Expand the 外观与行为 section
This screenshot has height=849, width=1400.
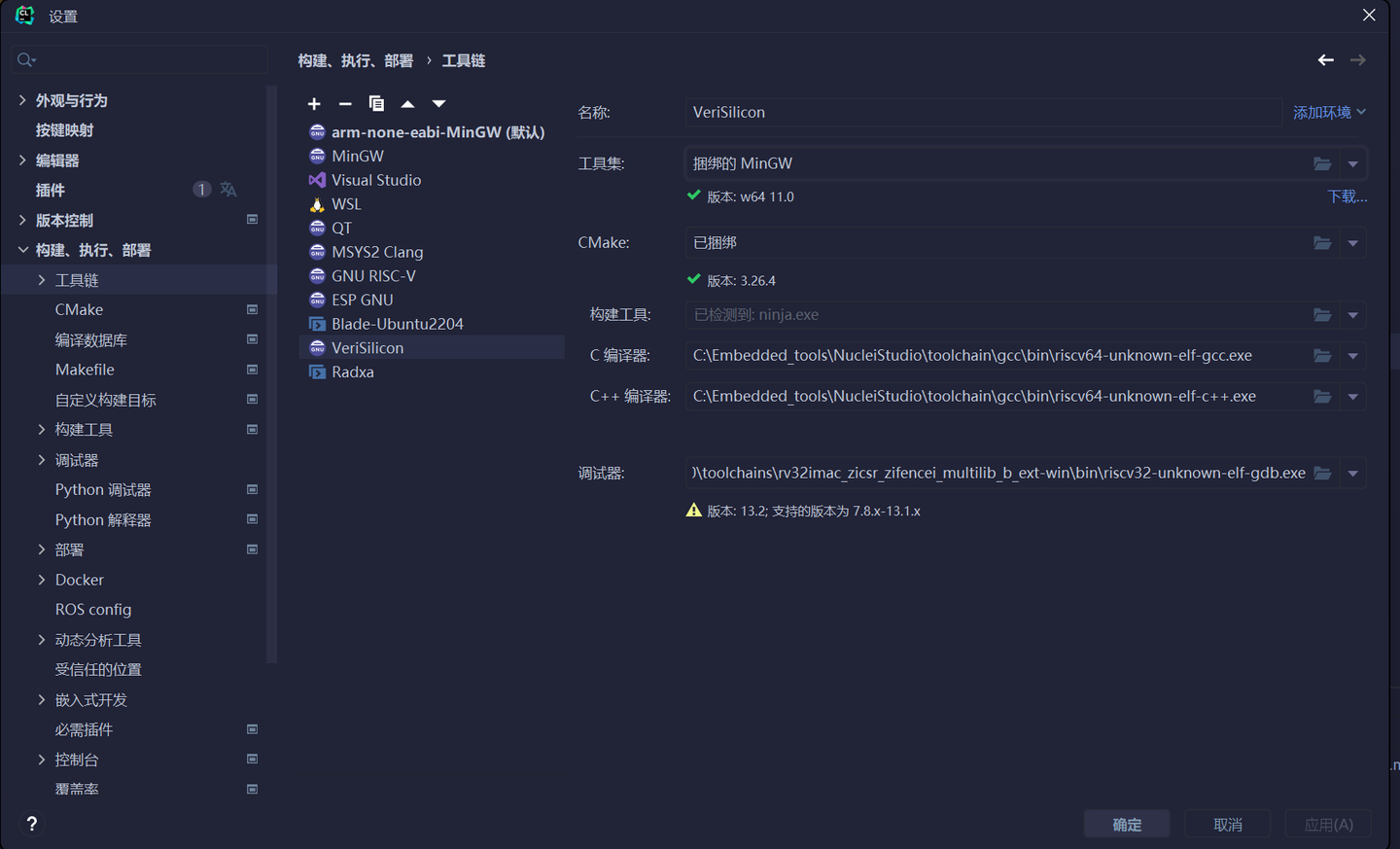[22, 100]
